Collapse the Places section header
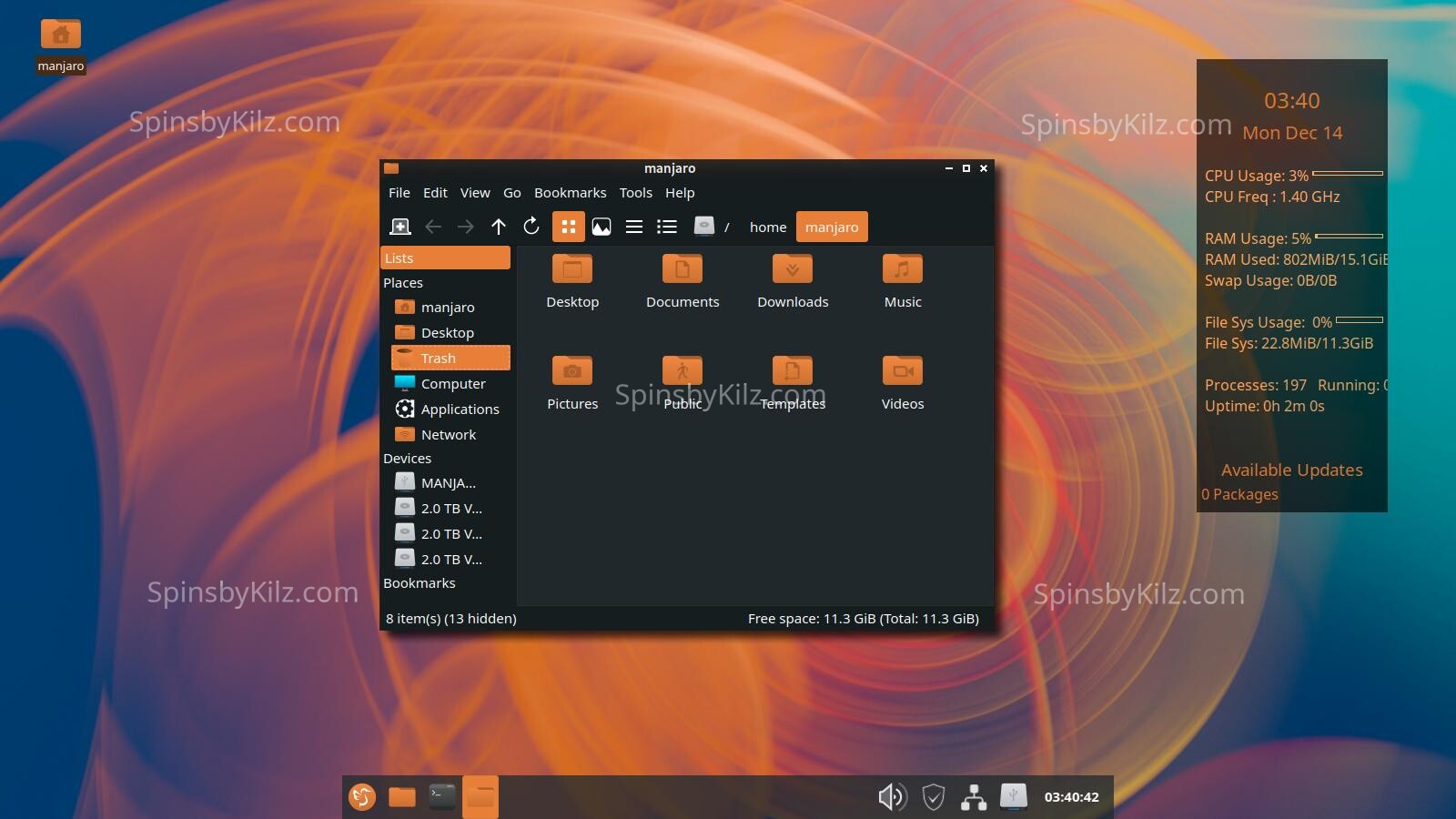 click(403, 283)
